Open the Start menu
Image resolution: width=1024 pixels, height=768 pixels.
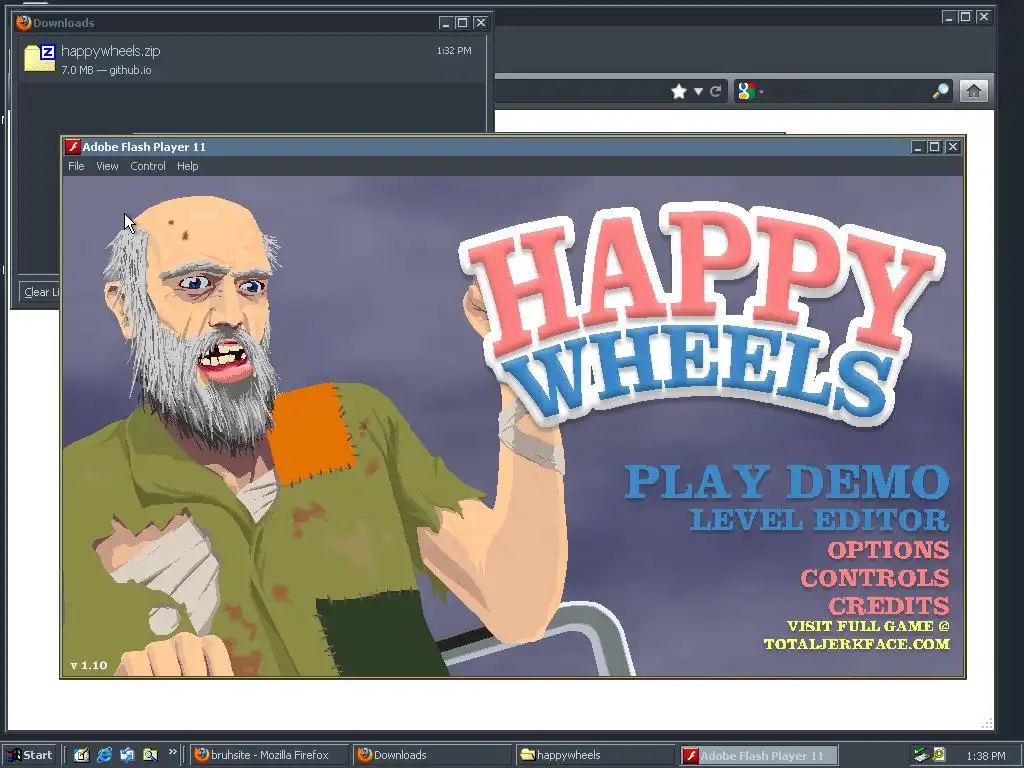click(29, 755)
